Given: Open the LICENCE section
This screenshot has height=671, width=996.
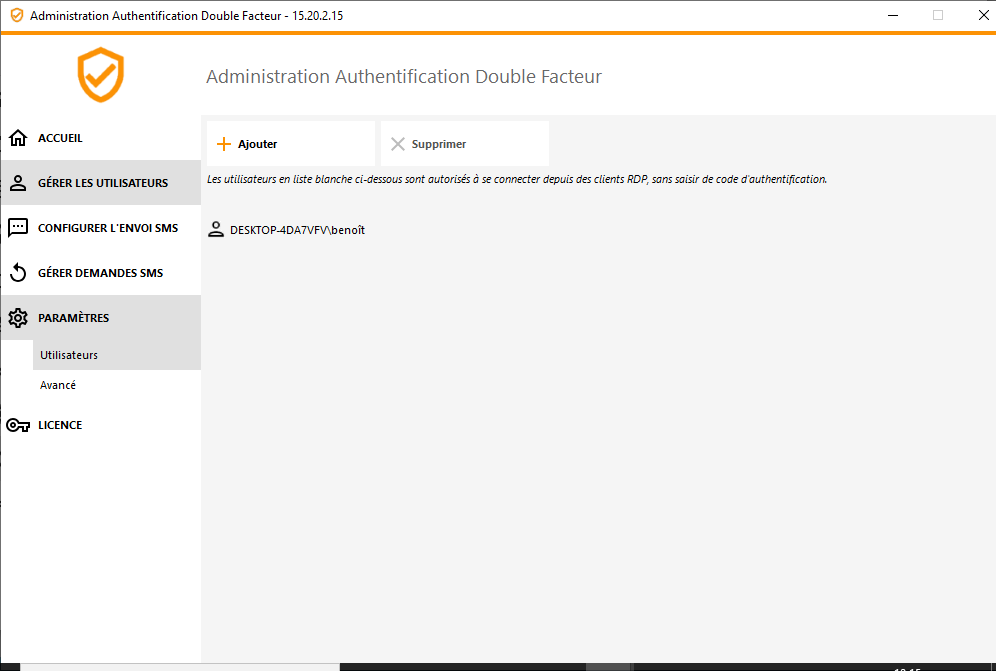Looking at the screenshot, I should [101, 425].
